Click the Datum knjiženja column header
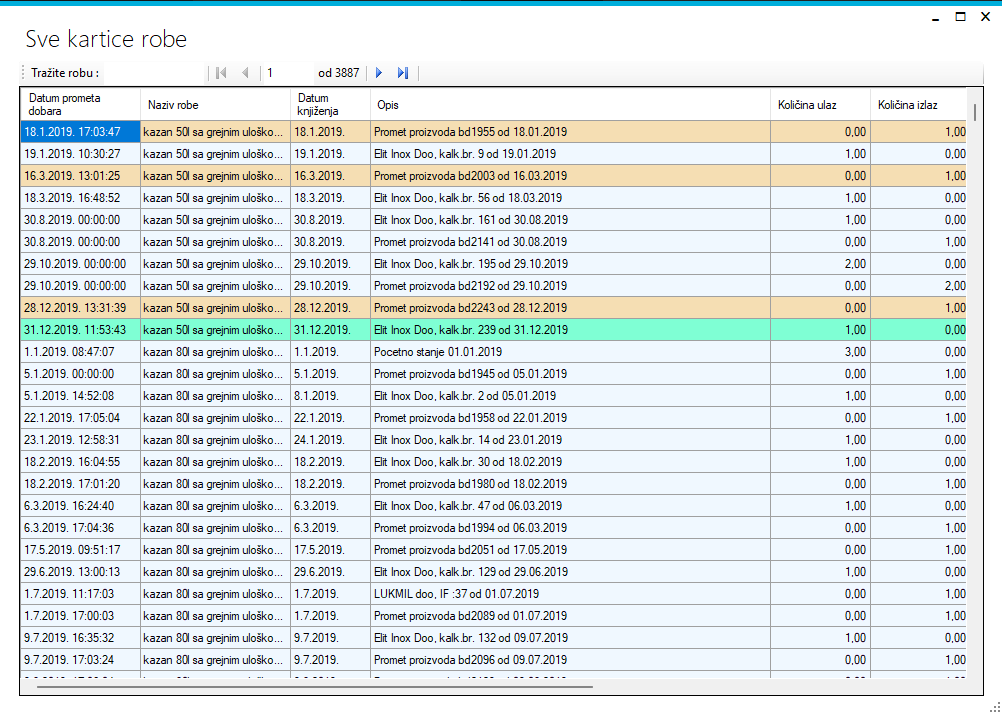Viewport: 1002px width, 715px height. [330, 104]
